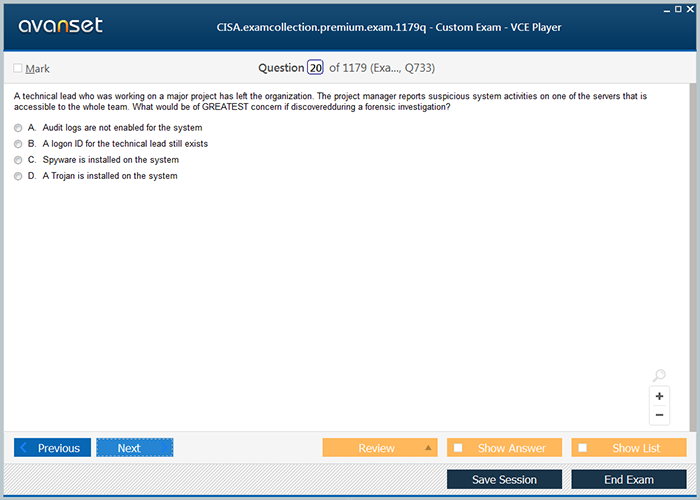The height and width of the screenshot is (500, 700).
Task: Choose option B about the logon ID
Action: (x=18, y=144)
